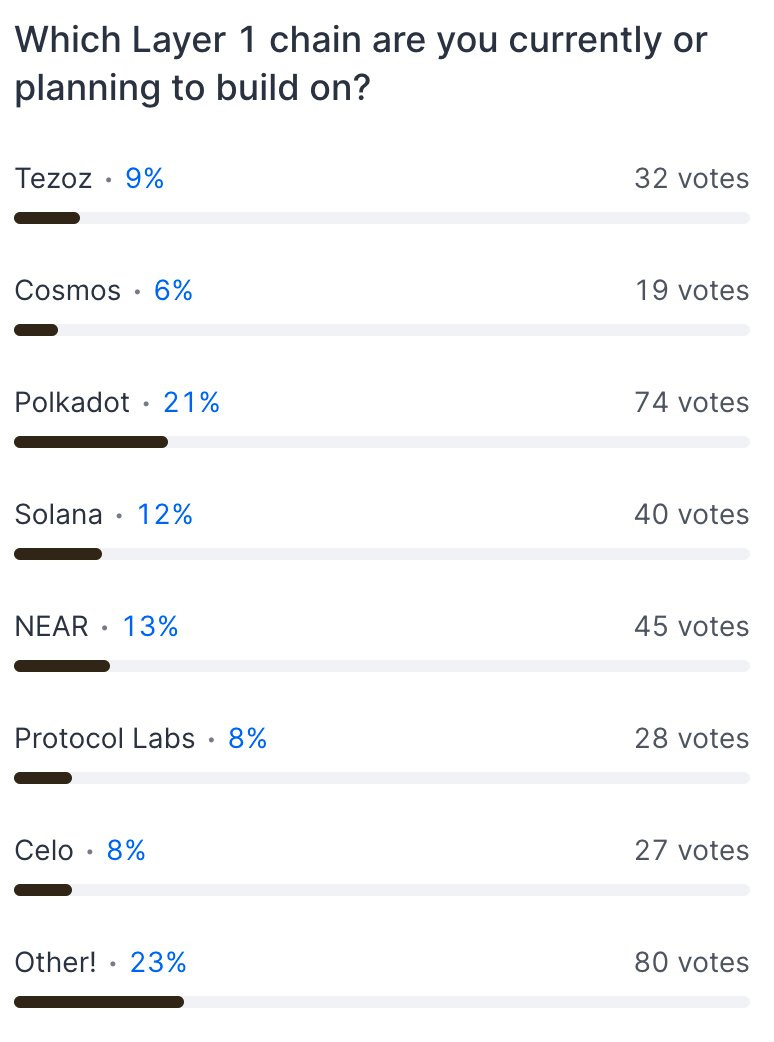Viewport: 774px width, 1042px height.
Task: Open the 74 votes count for Polkadot
Action: (692, 402)
